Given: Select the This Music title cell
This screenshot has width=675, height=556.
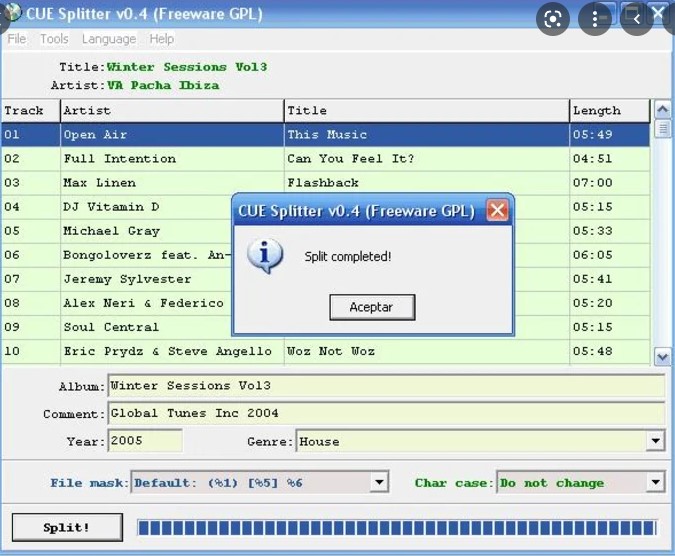Looking at the screenshot, I should [x=427, y=135].
